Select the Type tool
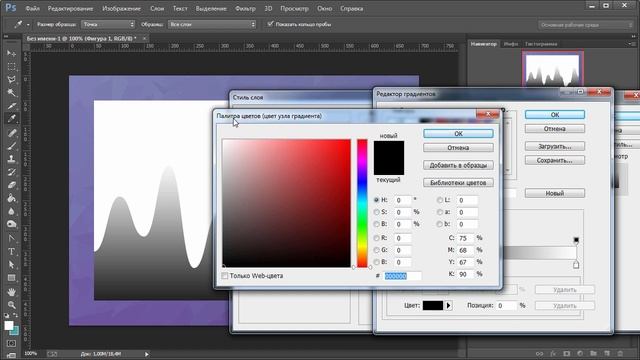Screen dimensions: 640x360 11,251
